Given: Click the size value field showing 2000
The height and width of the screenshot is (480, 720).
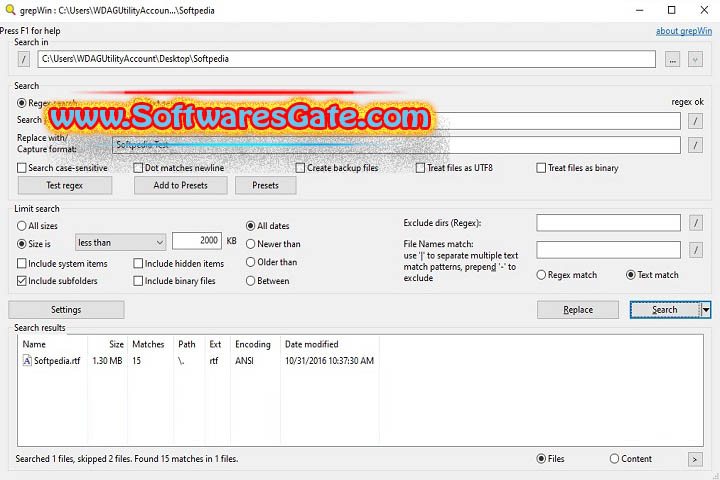Looking at the screenshot, I should (x=197, y=241).
